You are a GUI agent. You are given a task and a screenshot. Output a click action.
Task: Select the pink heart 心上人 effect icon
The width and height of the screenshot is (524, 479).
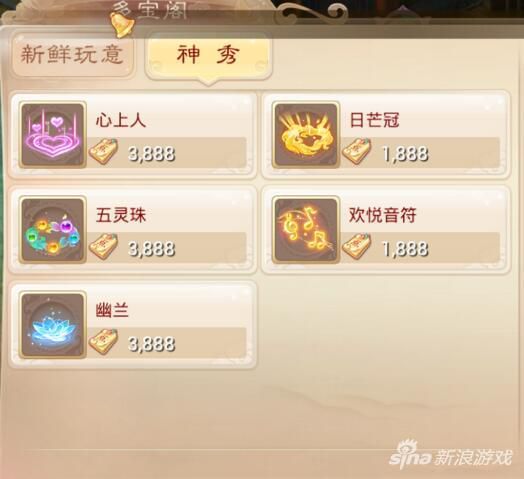pos(52,135)
